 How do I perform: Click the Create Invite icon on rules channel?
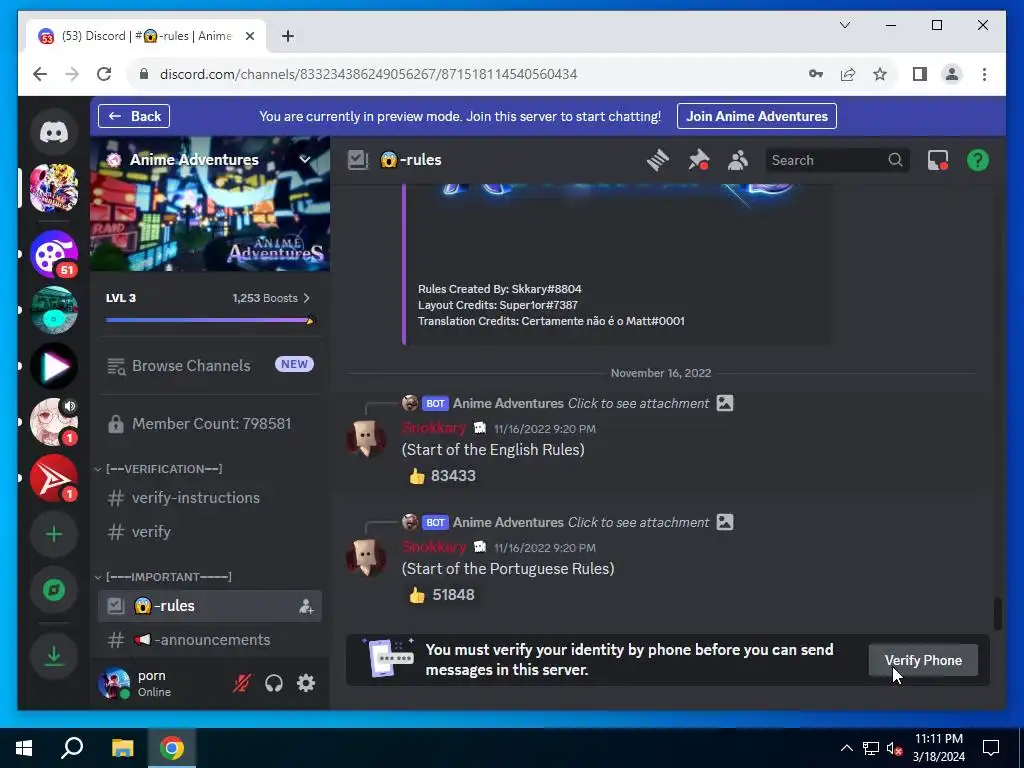(306, 606)
